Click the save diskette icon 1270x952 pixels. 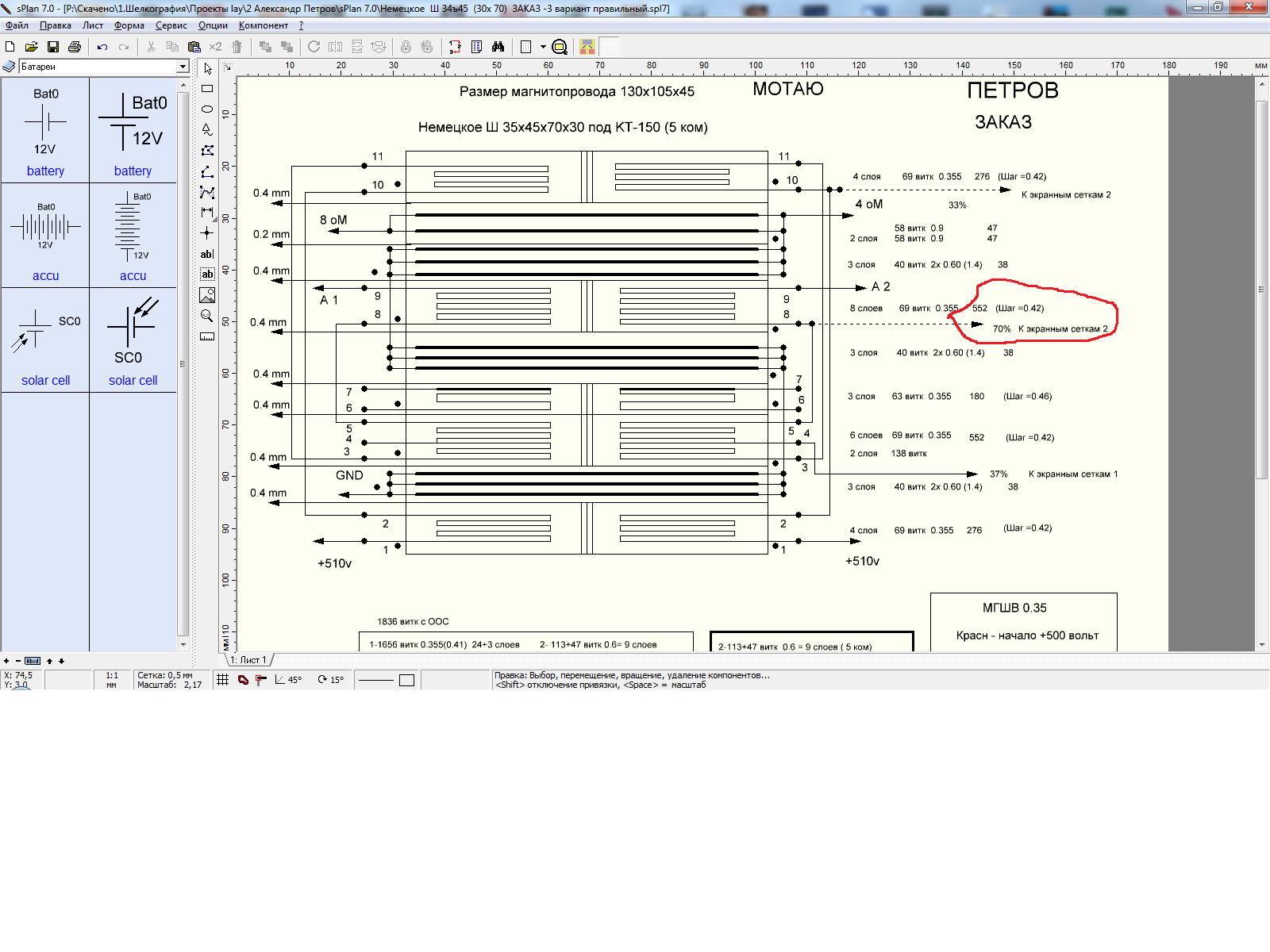coord(53,47)
